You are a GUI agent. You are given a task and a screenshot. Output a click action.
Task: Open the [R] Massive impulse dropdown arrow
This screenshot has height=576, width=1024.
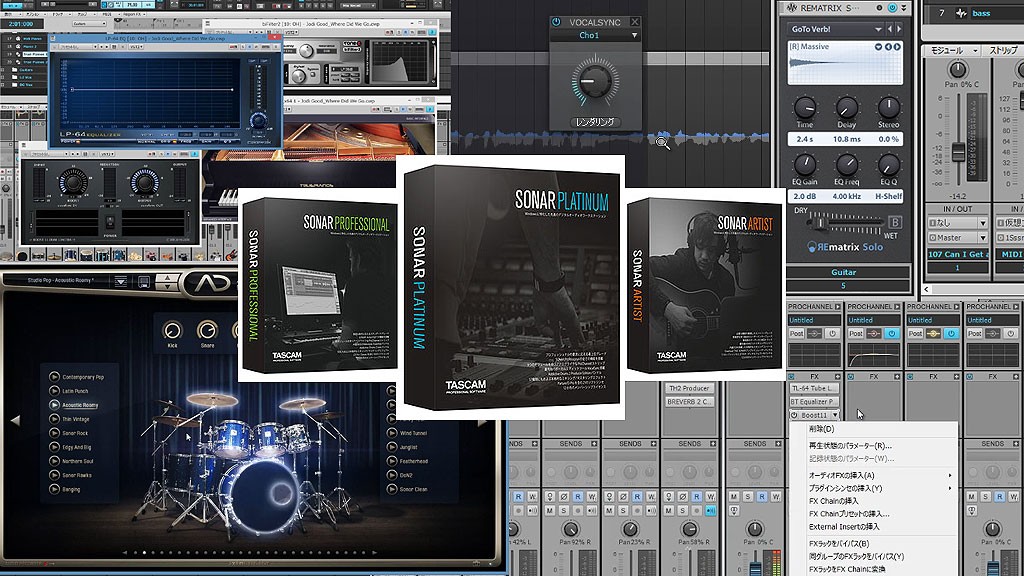tap(878, 47)
